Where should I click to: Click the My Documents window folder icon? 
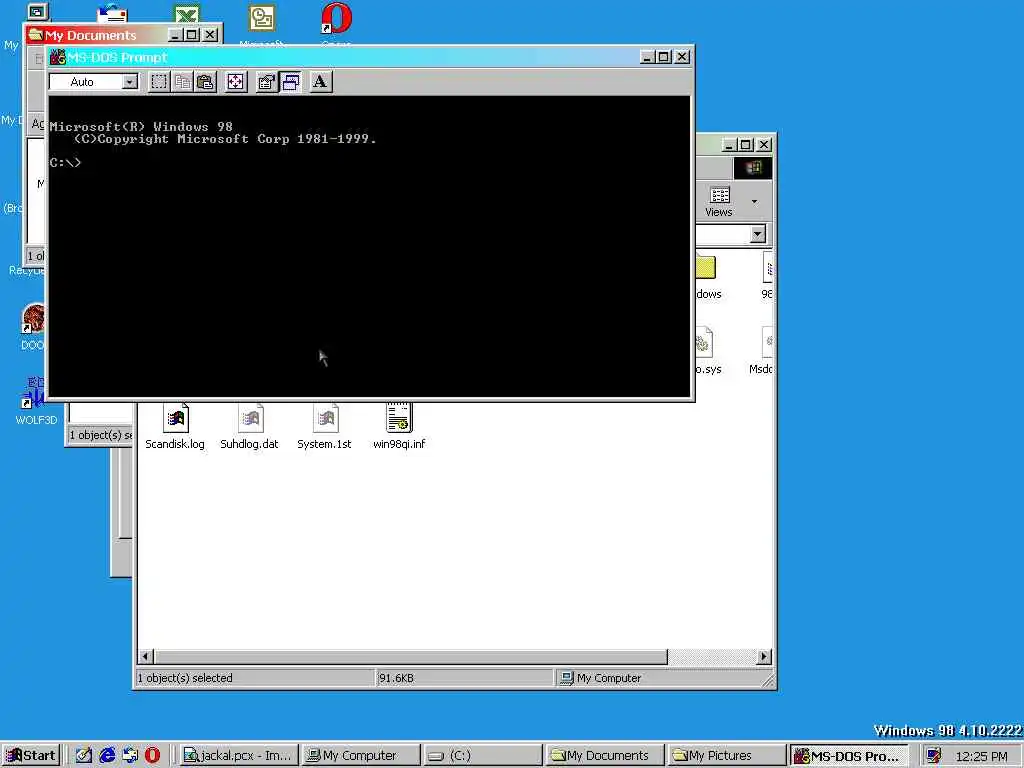coord(35,35)
